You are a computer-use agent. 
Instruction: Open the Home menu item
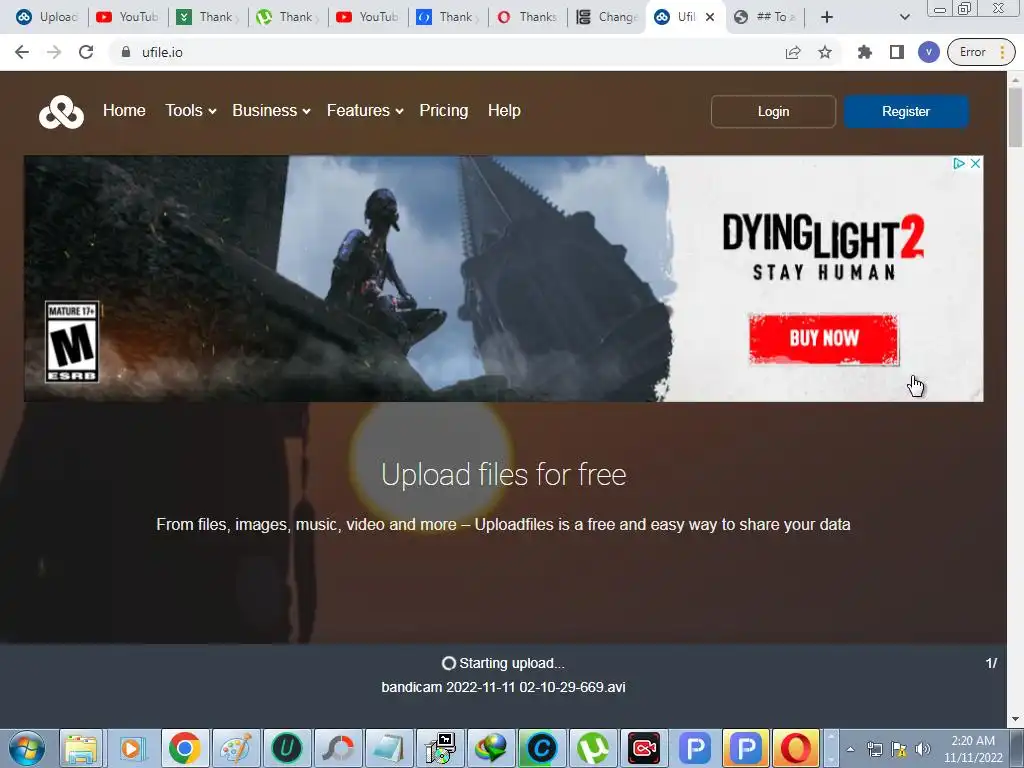(x=124, y=110)
